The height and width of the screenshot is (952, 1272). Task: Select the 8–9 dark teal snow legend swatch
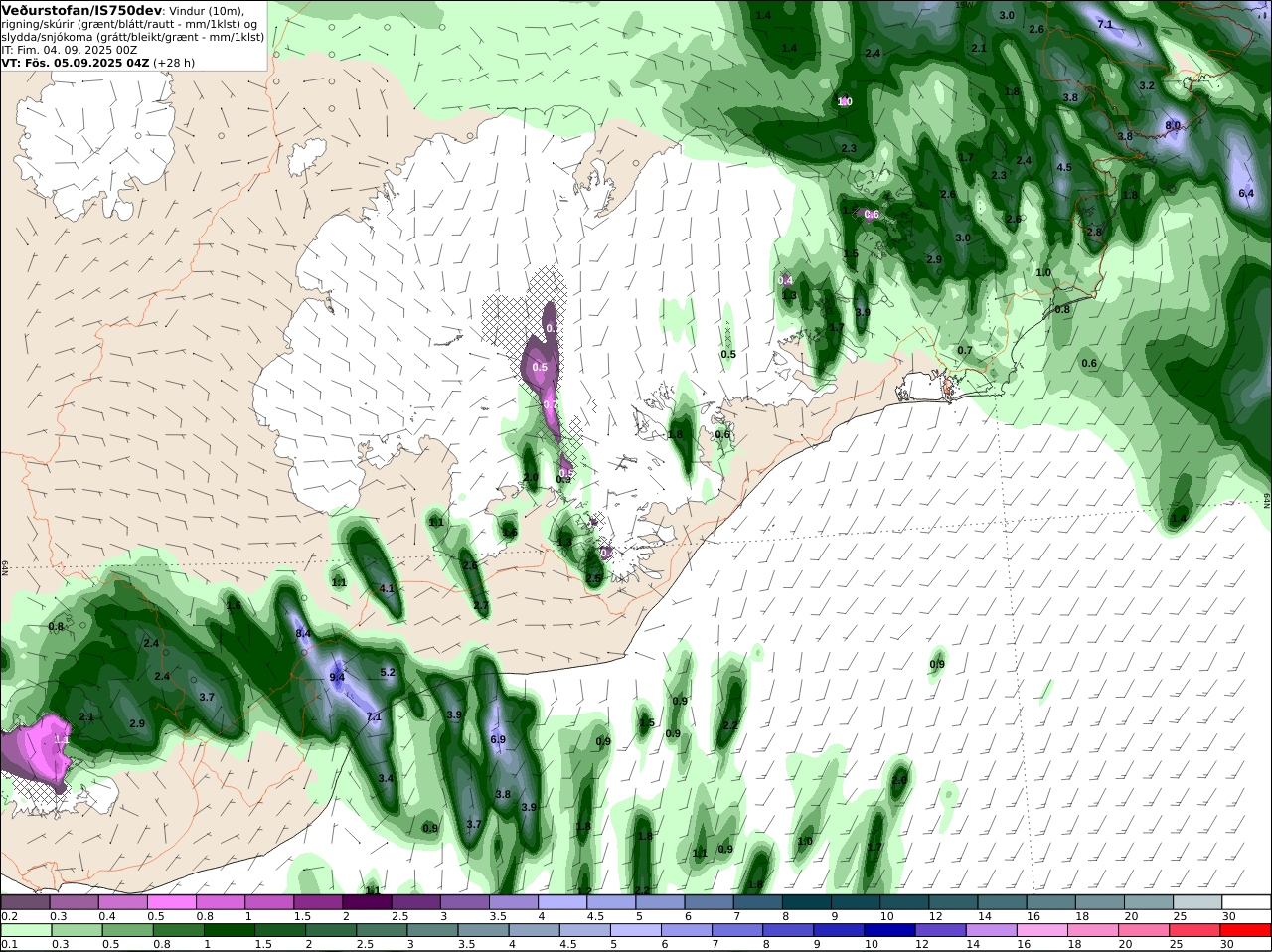pyautogui.click(x=808, y=902)
